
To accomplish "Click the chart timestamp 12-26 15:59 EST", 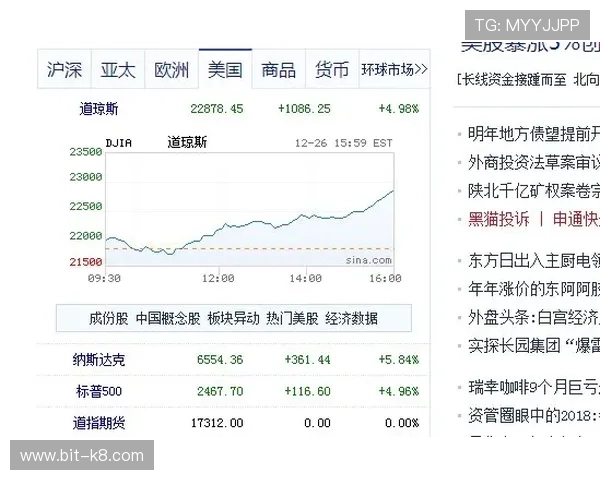I will click(x=344, y=143).
